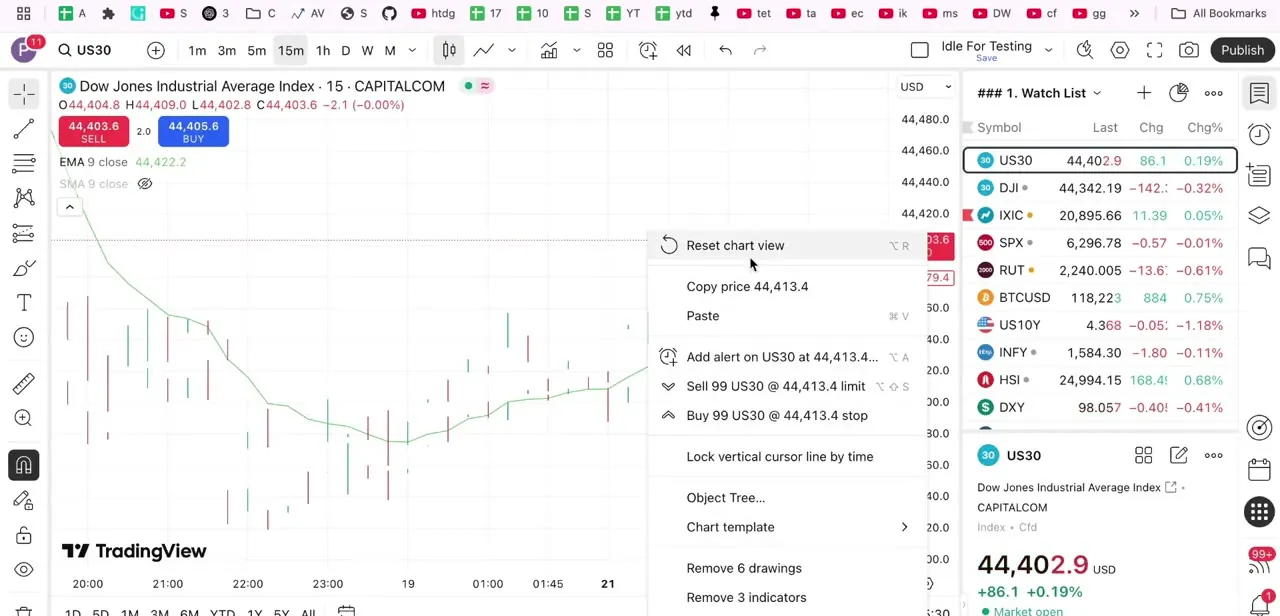This screenshot has width=1280, height=616.
Task: Open the emoji icons tool
Action: click(x=24, y=338)
